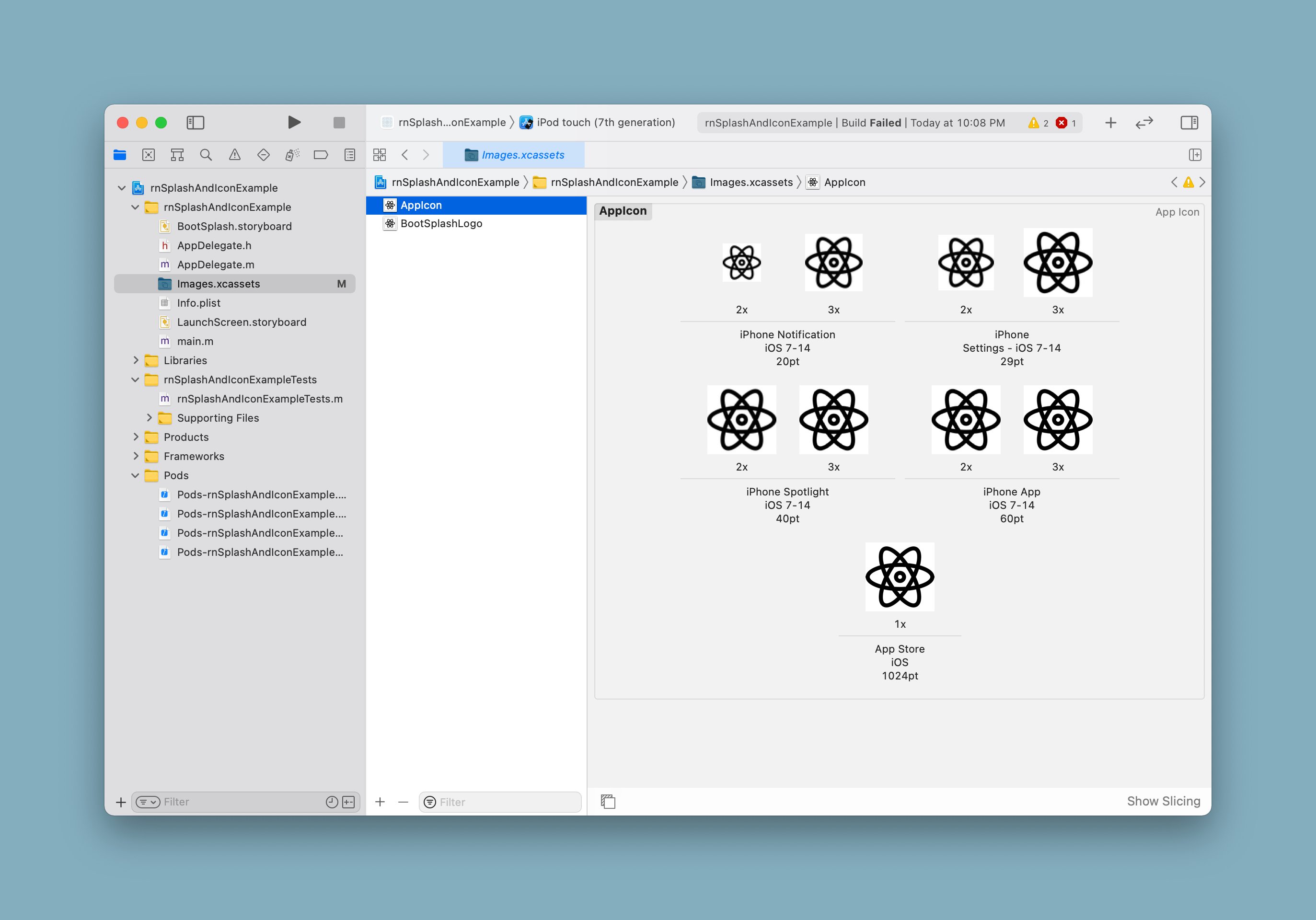Go back in editor history

pyautogui.click(x=404, y=155)
